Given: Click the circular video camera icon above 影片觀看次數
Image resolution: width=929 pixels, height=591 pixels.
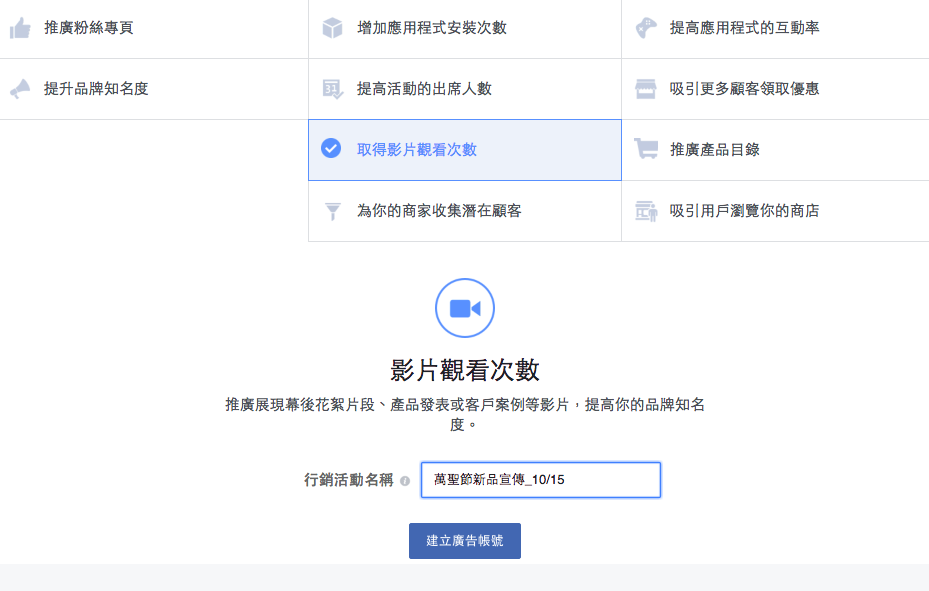Looking at the screenshot, I should coord(464,308).
